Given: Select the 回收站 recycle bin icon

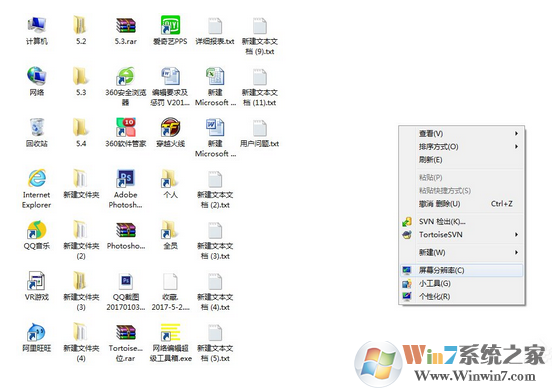Looking at the screenshot, I should 37,133.
